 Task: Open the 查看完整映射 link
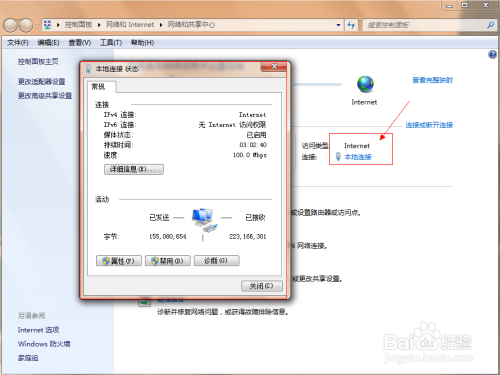coord(432,80)
